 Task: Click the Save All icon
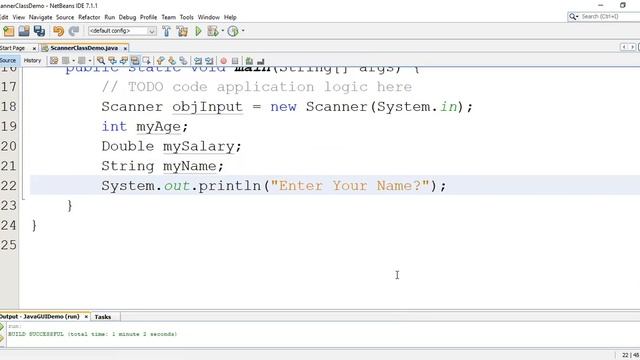(40, 31)
